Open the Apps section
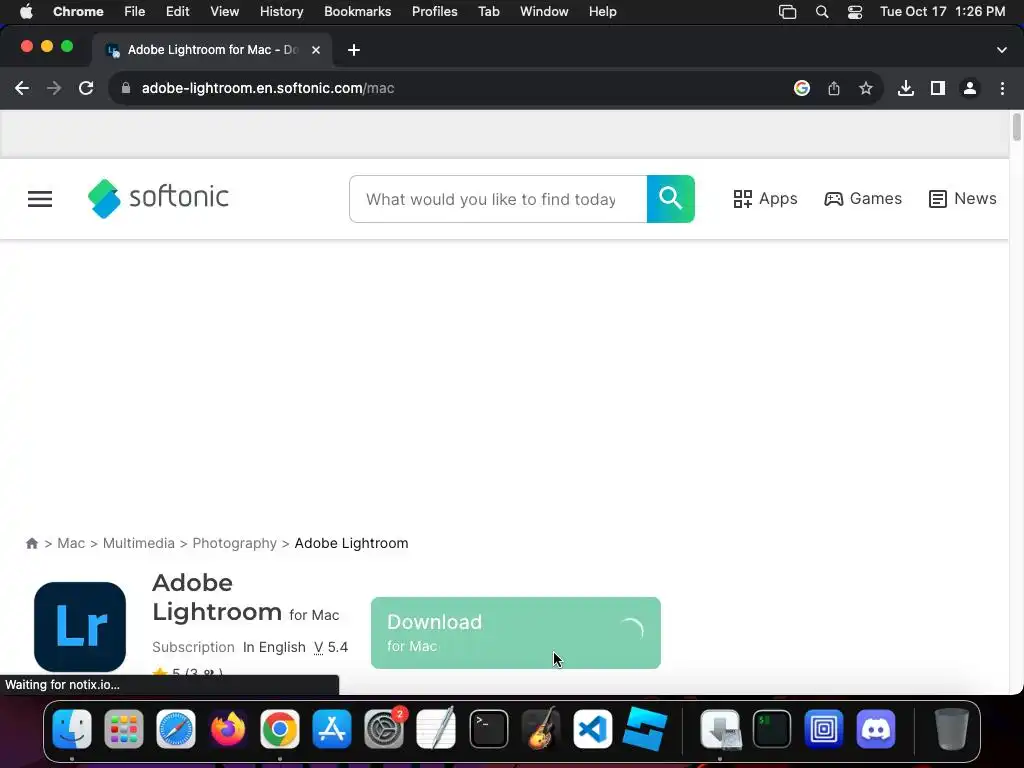Screen dimensions: 1024x768 pyautogui.click(x=765, y=199)
